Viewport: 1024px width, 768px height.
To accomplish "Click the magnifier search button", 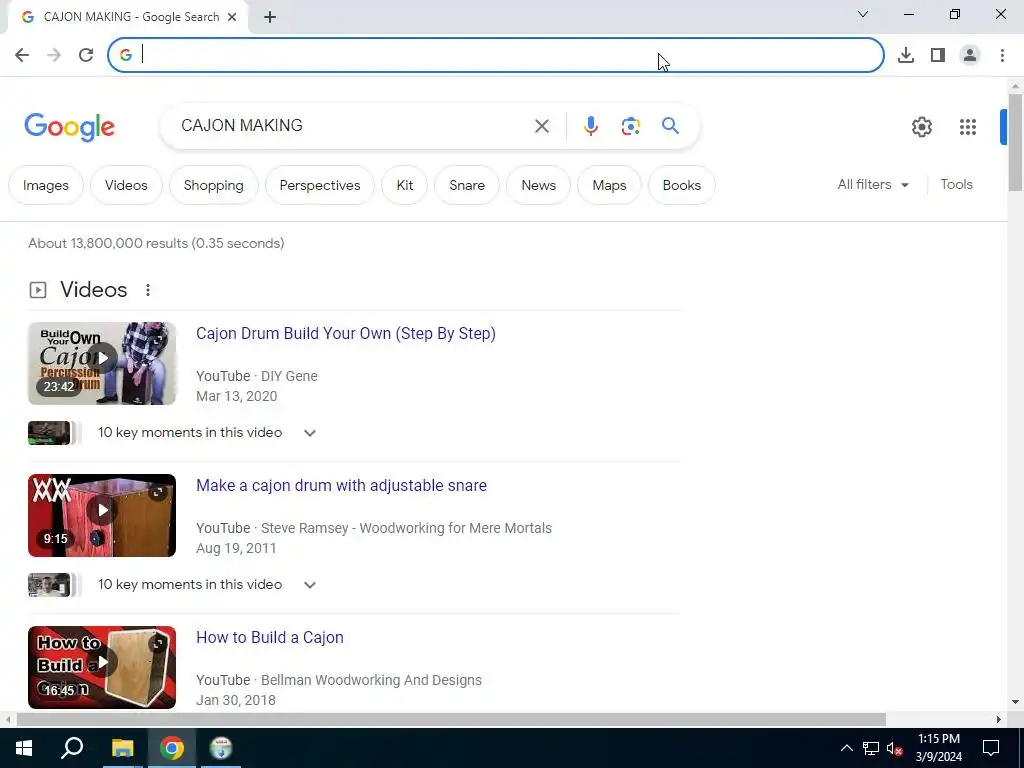I will [x=671, y=125].
